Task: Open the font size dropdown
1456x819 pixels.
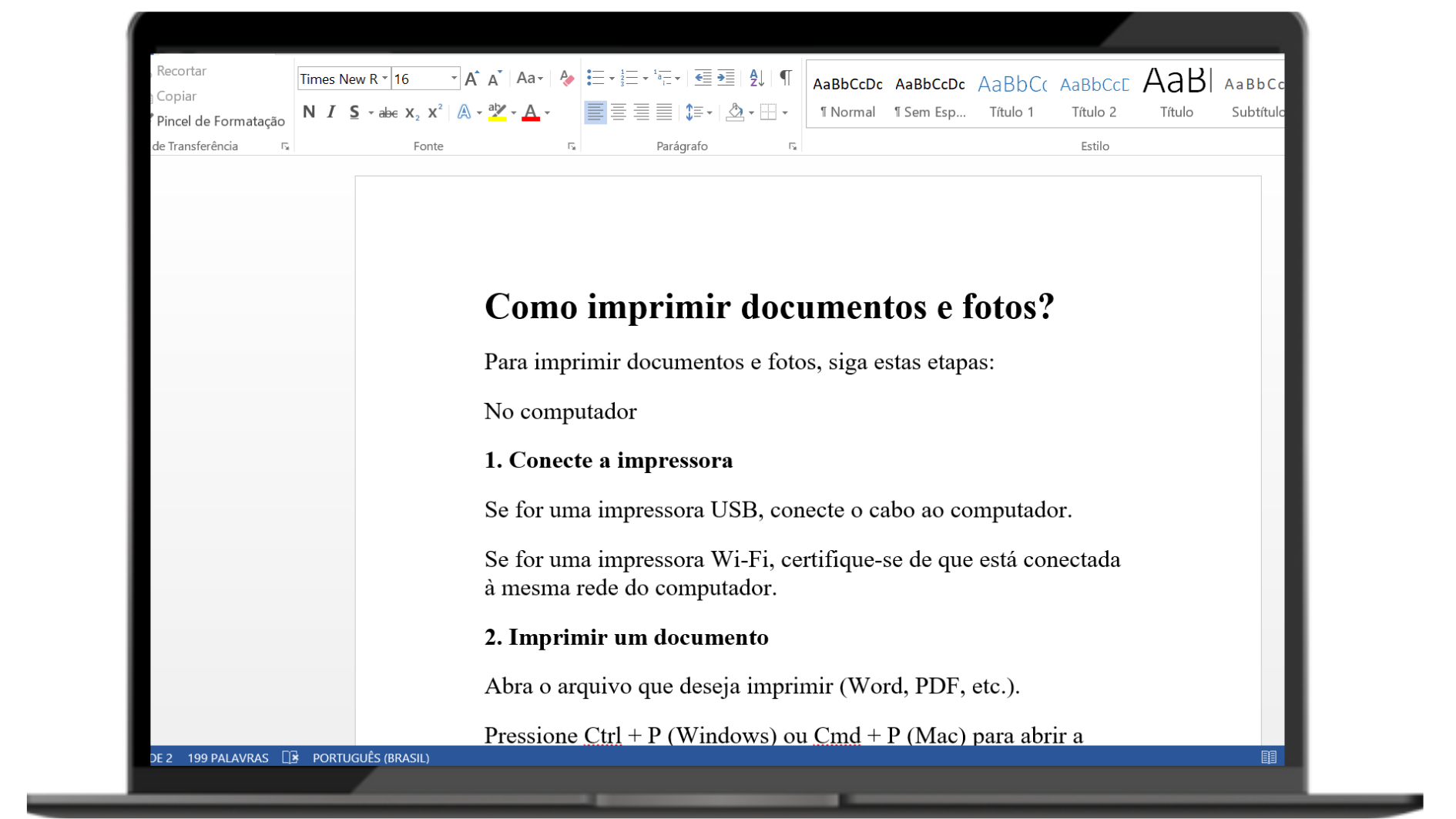Action: click(x=454, y=79)
